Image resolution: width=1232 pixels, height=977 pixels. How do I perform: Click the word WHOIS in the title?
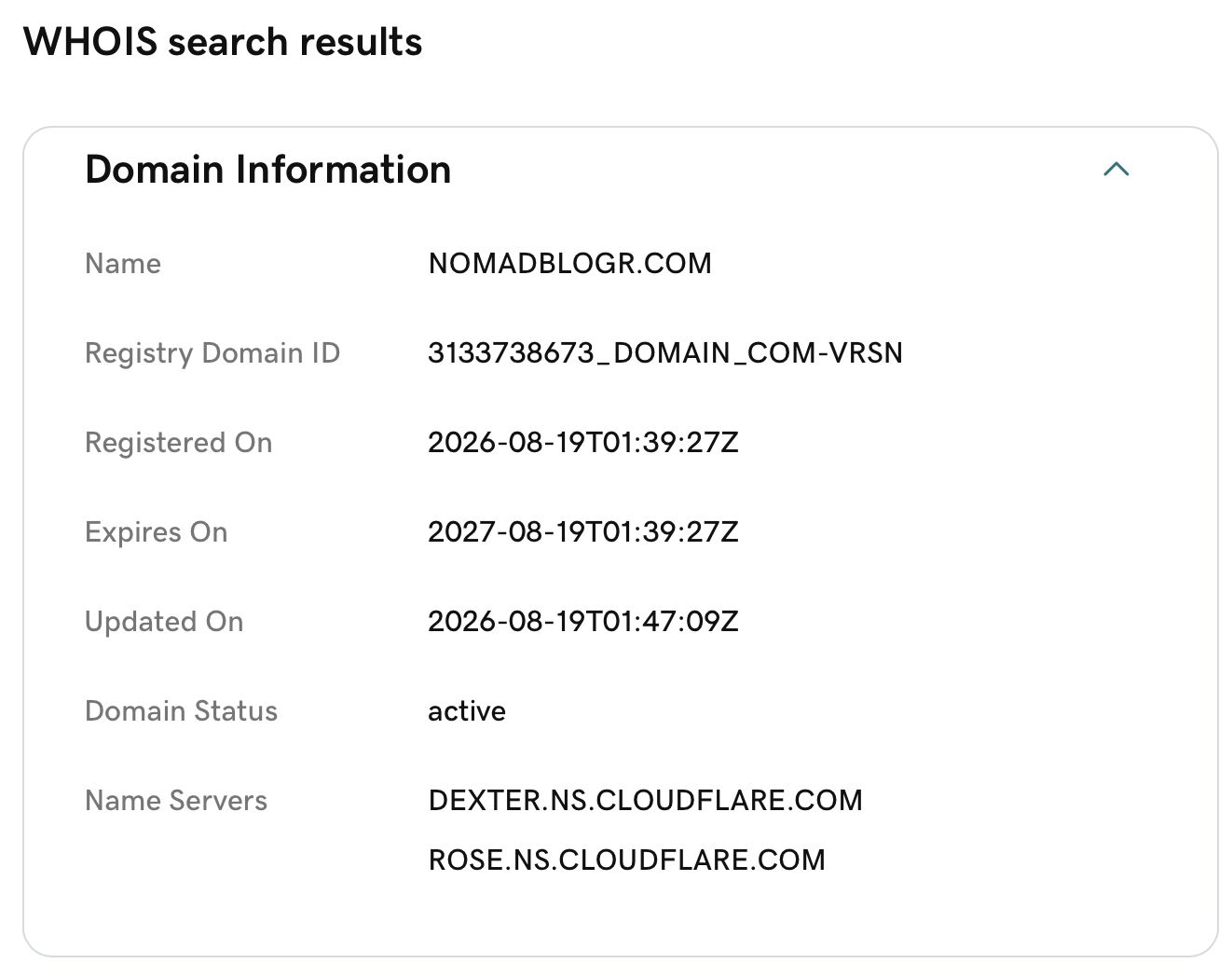[90, 42]
